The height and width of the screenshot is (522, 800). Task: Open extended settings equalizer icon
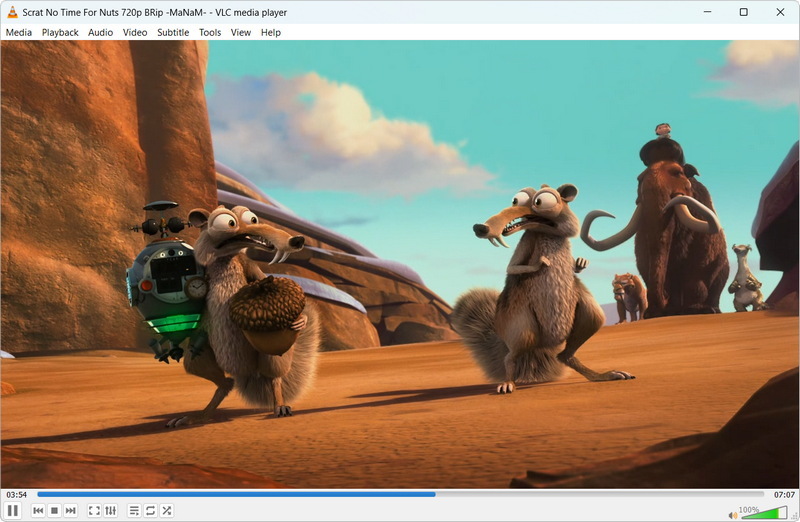click(x=111, y=510)
